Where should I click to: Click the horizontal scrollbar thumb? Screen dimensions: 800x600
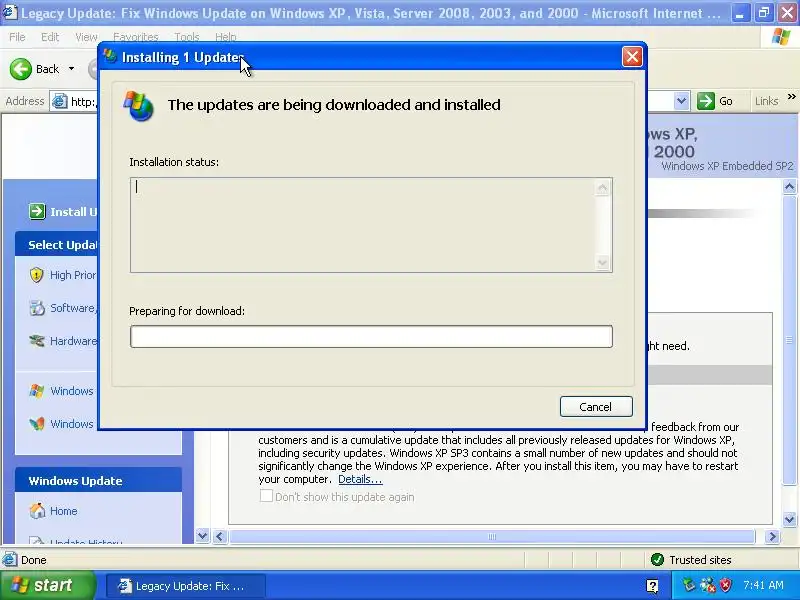492,537
